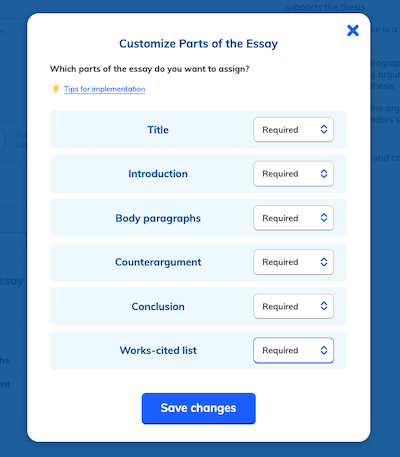Click the up-down arrows in Conclusion selector
The width and height of the screenshot is (400, 457).
324,306
